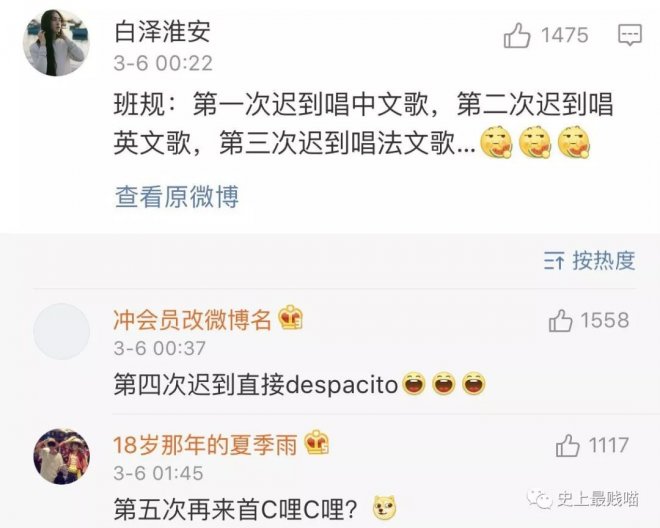660x528 pixels.
Task: Tap the 第五次再来首C哩C哩 comment text
Action: (x=236, y=509)
